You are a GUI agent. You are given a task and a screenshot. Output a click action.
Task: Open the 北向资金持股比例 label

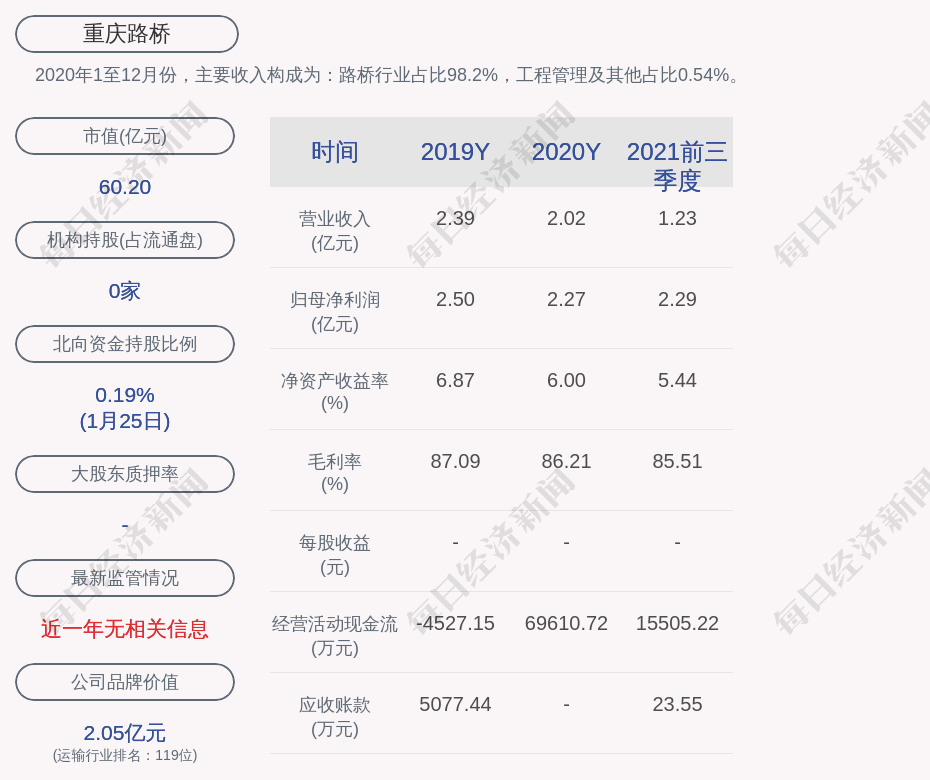point(125,344)
